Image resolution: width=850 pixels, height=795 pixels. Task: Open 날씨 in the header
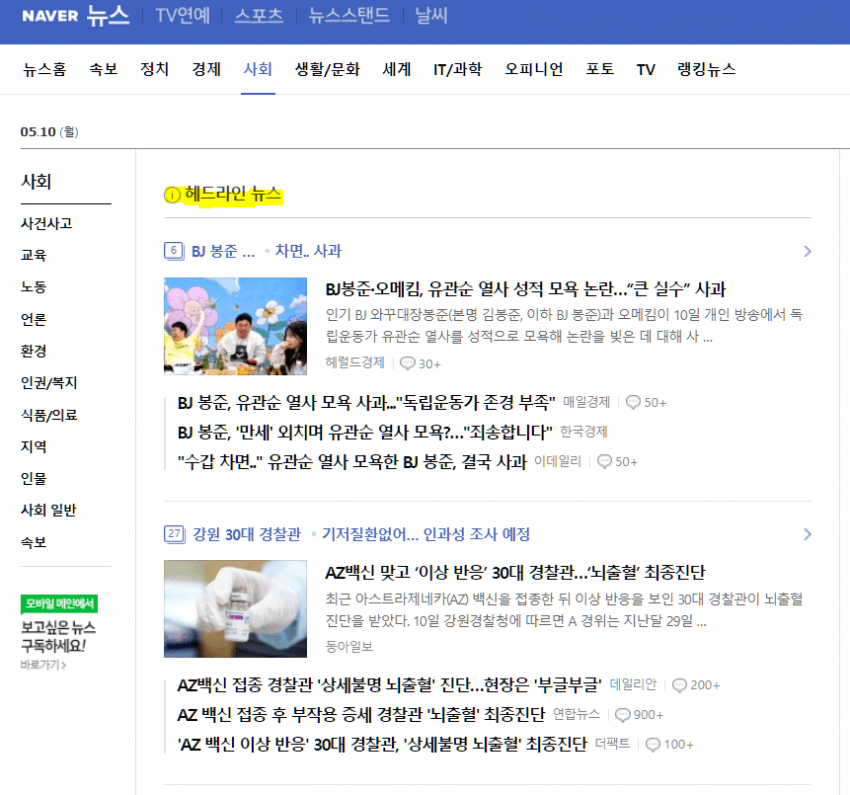[x=431, y=15]
